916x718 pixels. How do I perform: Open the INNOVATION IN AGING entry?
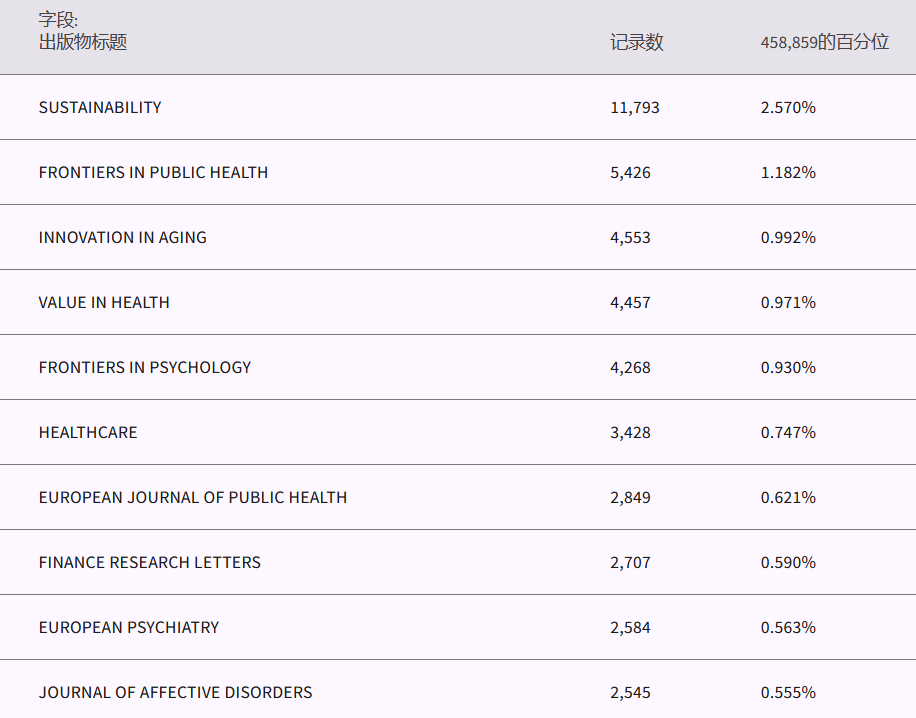coord(122,237)
